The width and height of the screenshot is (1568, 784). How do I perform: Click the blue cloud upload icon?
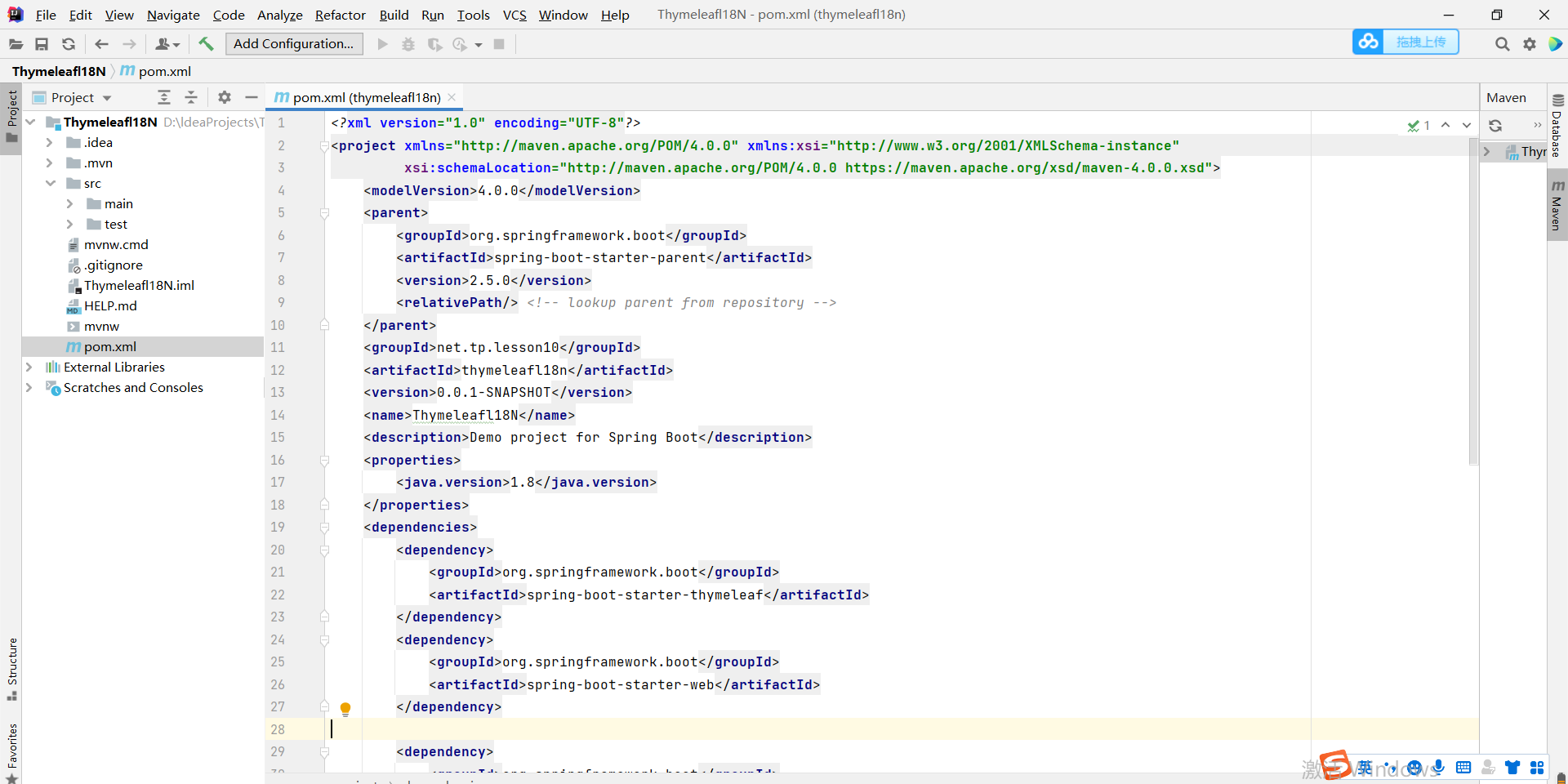1368,42
